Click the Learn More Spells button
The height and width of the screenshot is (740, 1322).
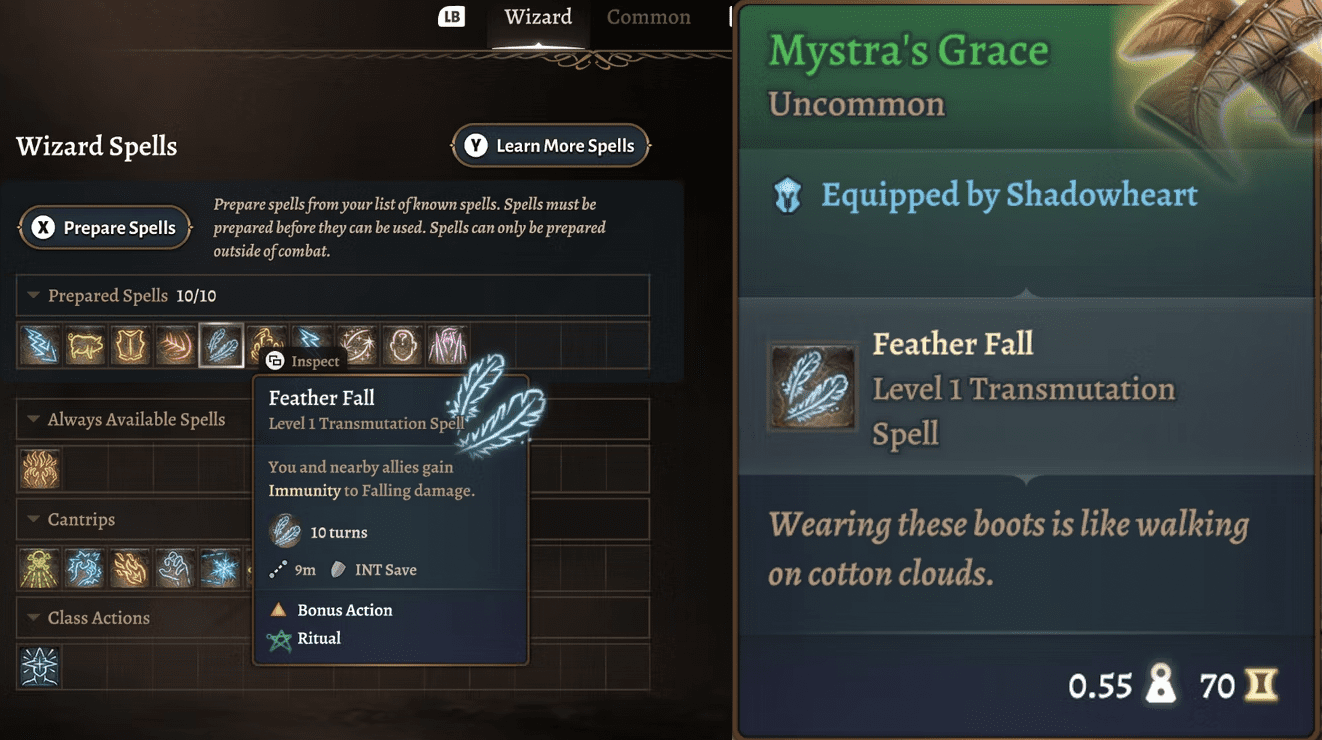pyautogui.click(x=551, y=146)
